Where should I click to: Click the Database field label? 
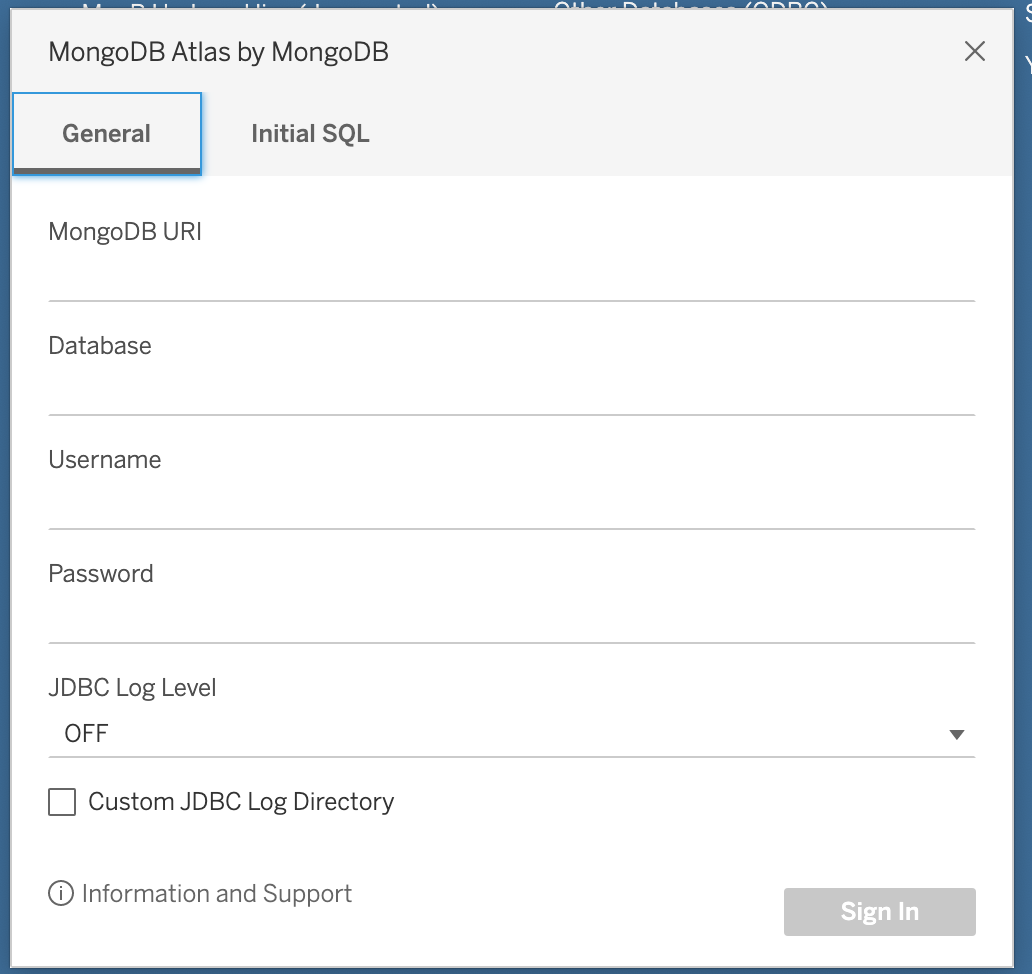point(100,346)
